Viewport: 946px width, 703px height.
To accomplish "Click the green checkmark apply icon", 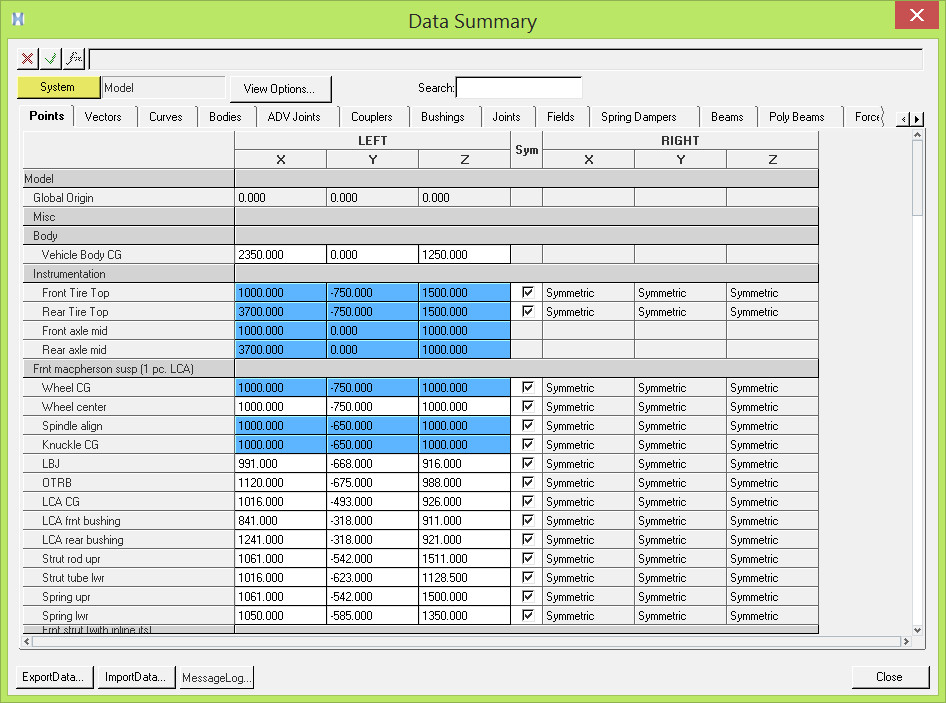I will point(50,58).
